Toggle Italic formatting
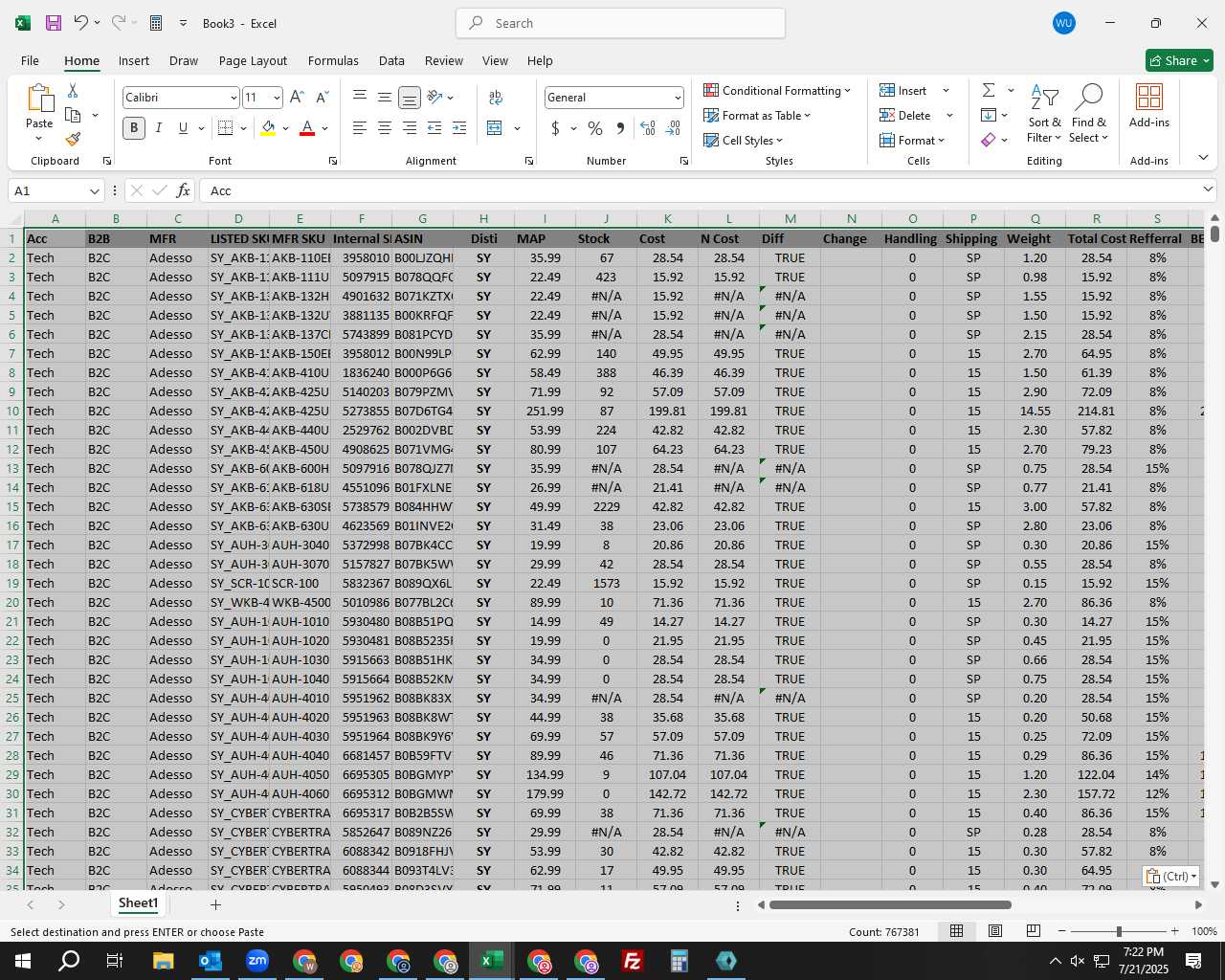Image resolution: width=1225 pixels, height=980 pixels. (x=158, y=128)
